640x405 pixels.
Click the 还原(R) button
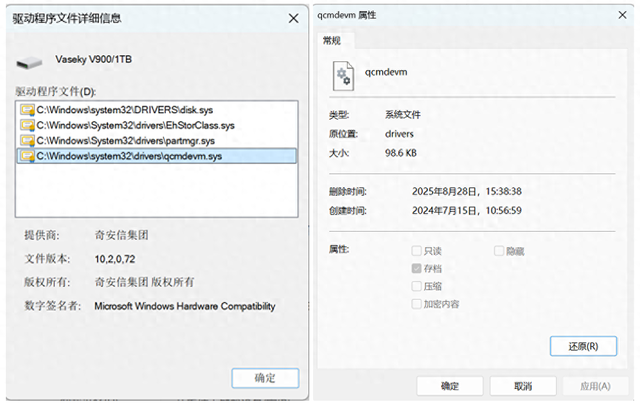click(x=582, y=345)
